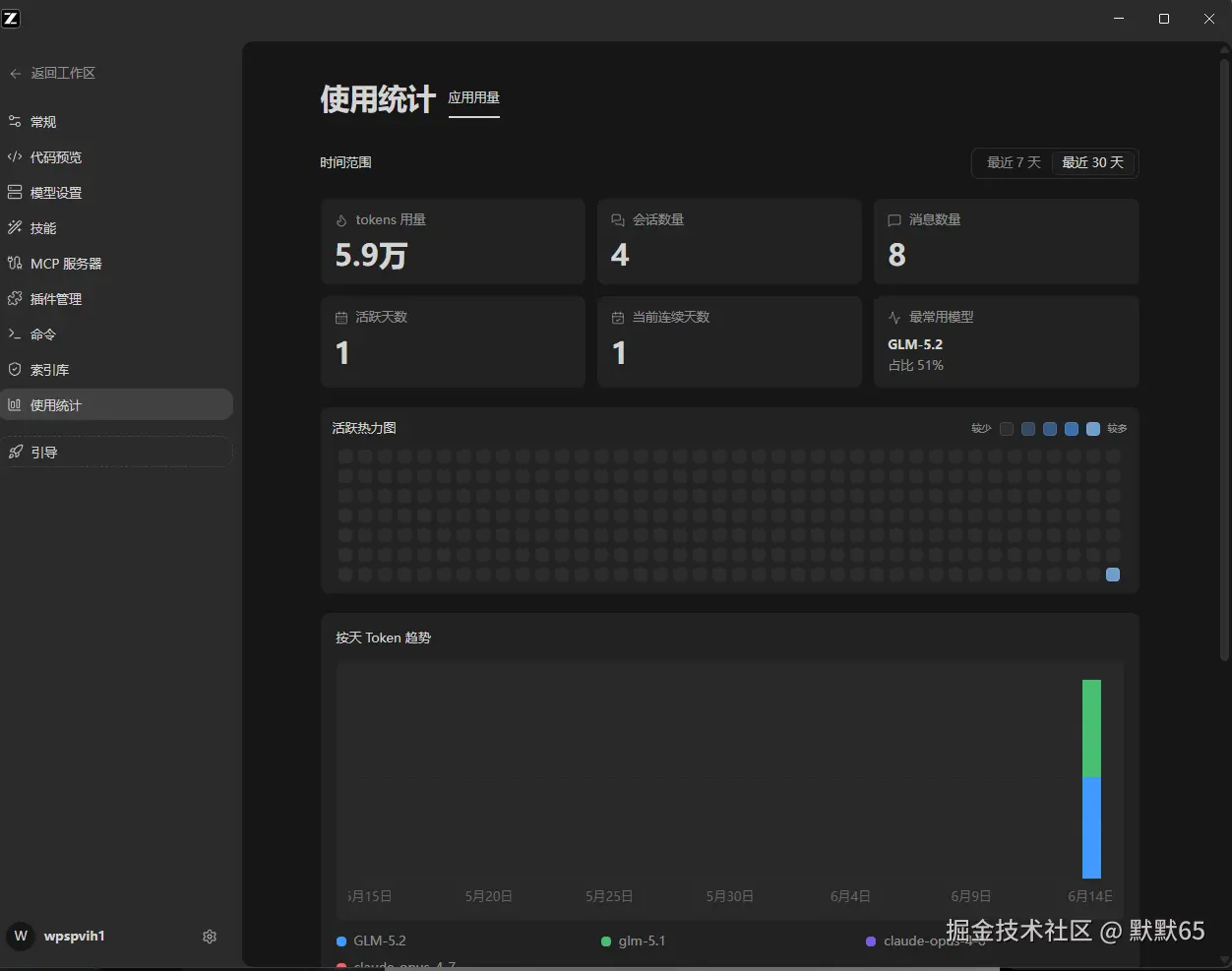Select the 应用用量 tab
Viewport: 1232px width, 971px height.
[474, 98]
